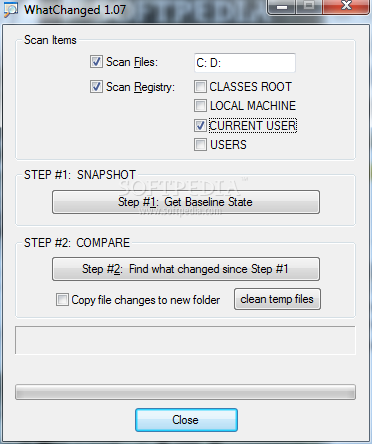Image resolution: width=372 pixels, height=444 pixels.
Task: Click the drives input field showing C: D:
Action: coord(245,63)
